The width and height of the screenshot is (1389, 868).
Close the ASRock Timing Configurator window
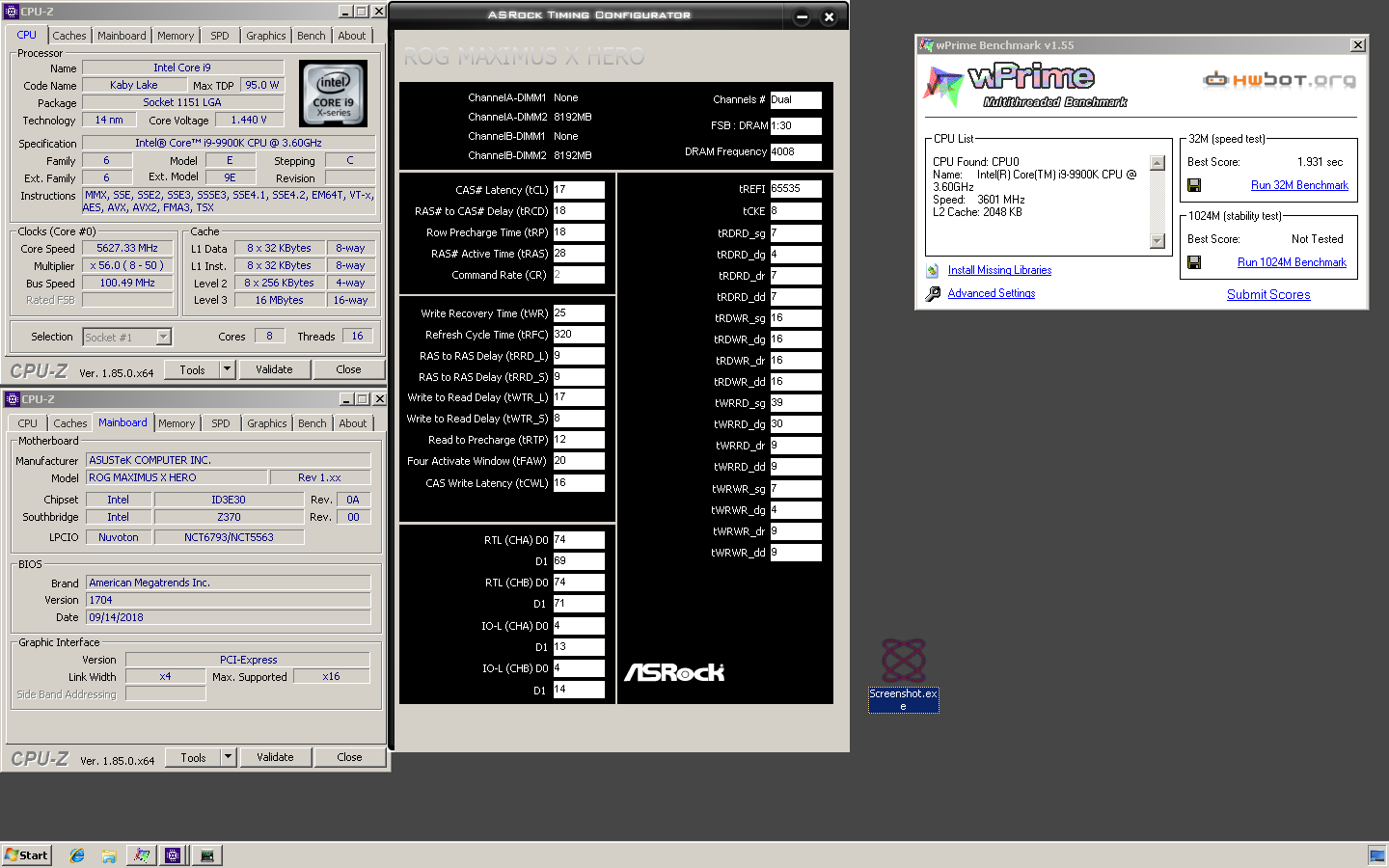[829, 16]
